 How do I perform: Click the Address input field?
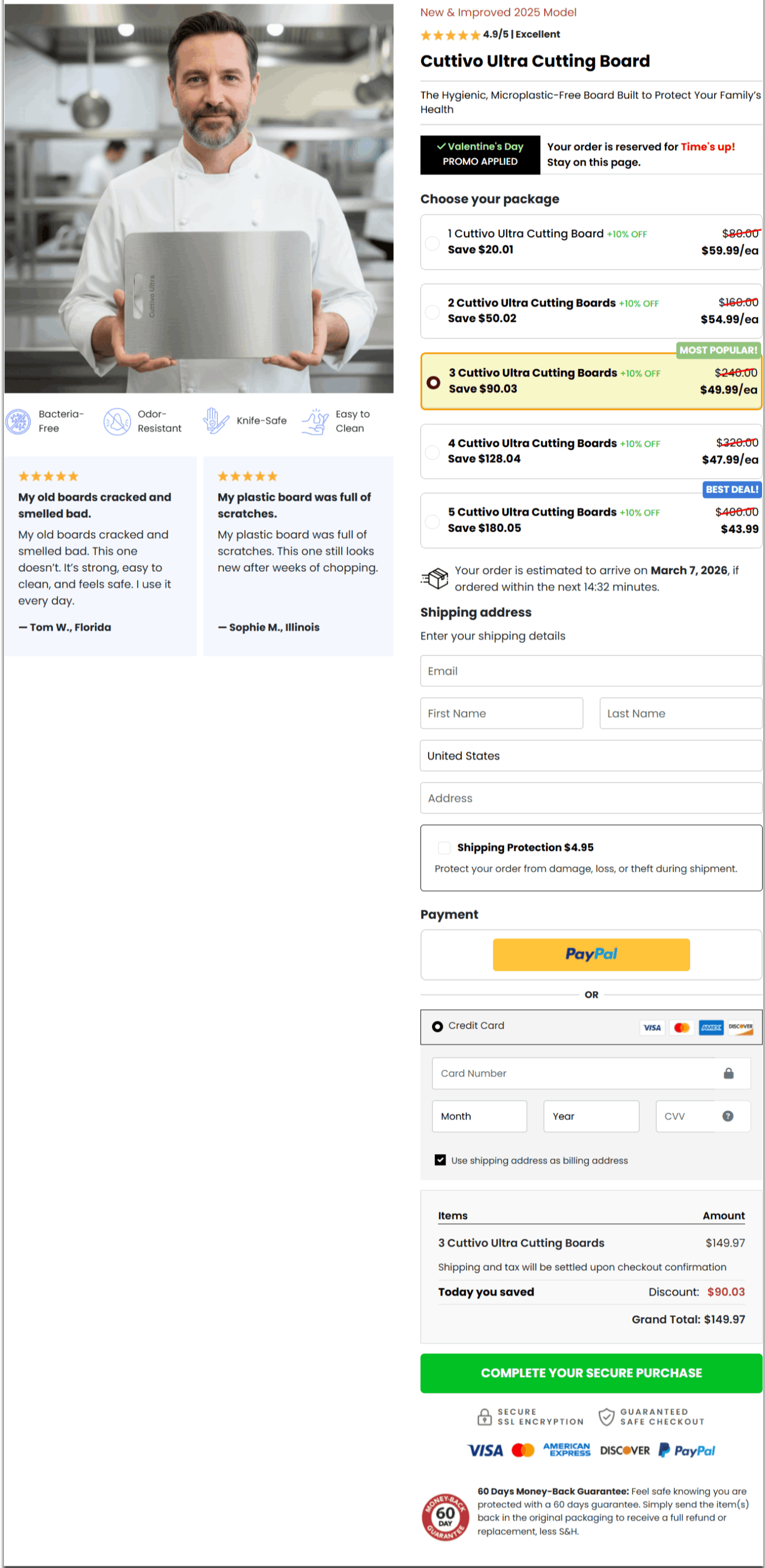pyautogui.click(x=591, y=798)
